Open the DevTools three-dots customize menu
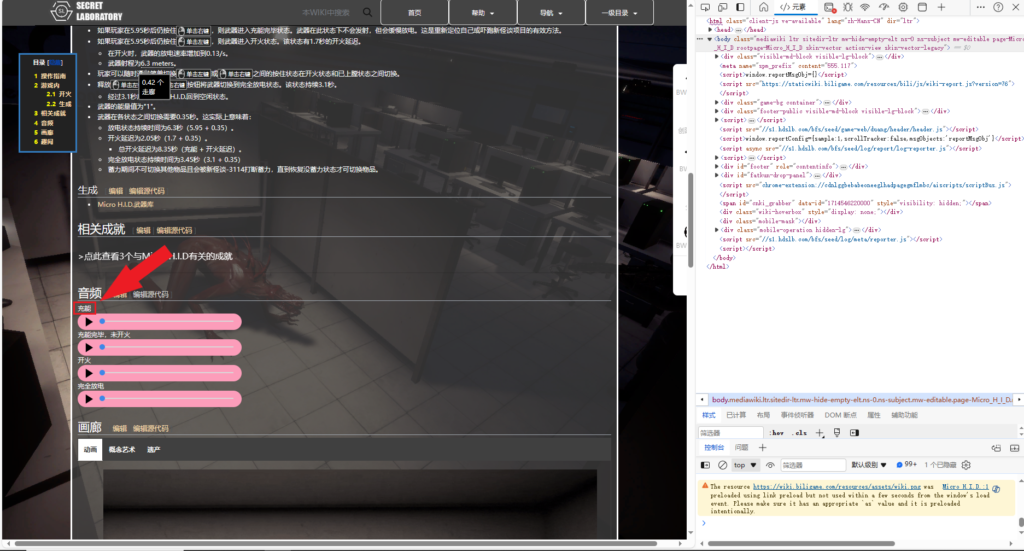This screenshot has width=1024, height=551. [x=980, y=7]
